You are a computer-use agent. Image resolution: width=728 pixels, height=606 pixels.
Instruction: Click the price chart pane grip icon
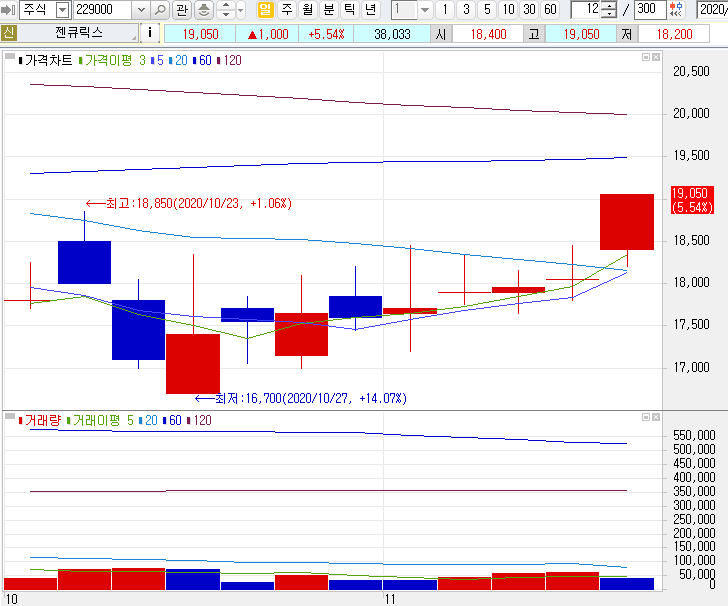tap(10, 57)
